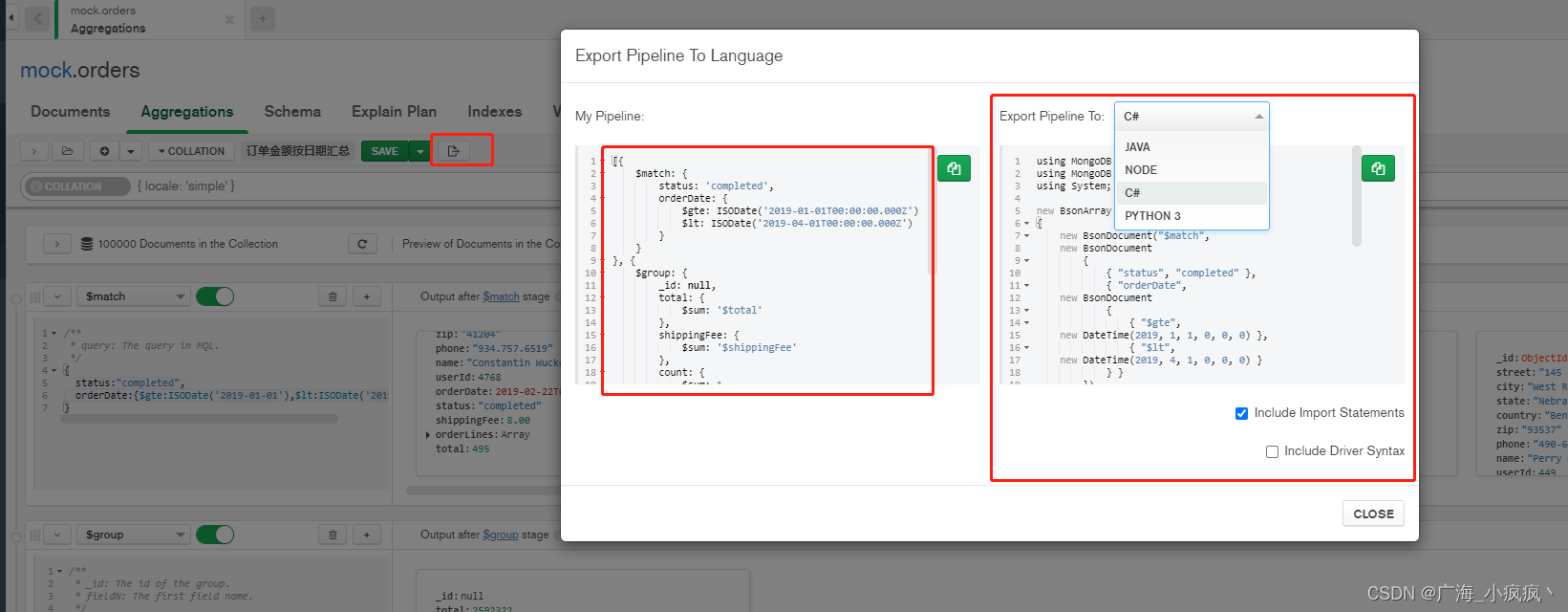Screen dimensions: 1568x612
Task: Click export pipeline to language icon
Action: click(x=454, y=151)
